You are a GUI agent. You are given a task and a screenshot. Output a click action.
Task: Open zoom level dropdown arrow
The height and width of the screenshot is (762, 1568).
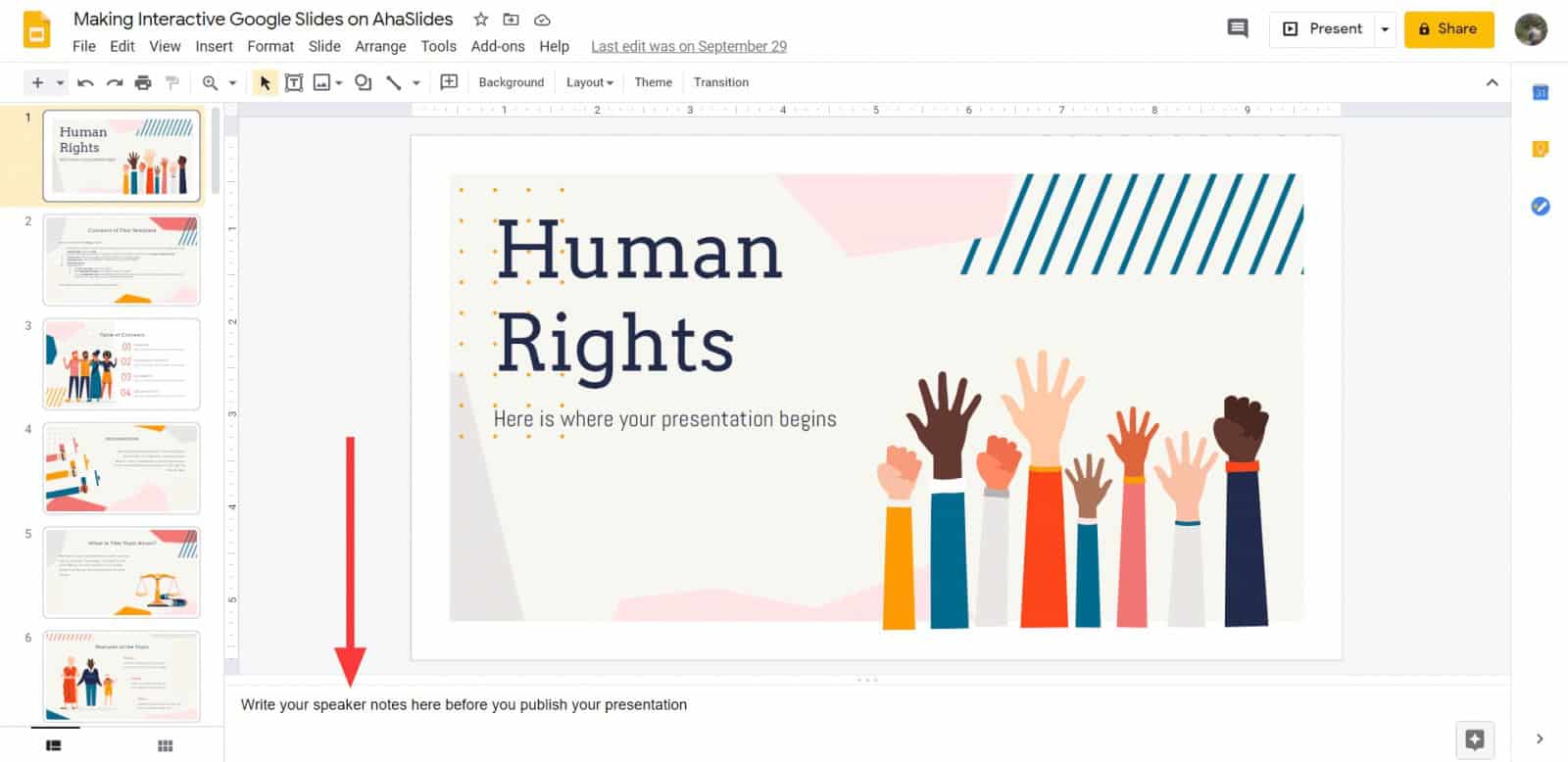point(232,82)
